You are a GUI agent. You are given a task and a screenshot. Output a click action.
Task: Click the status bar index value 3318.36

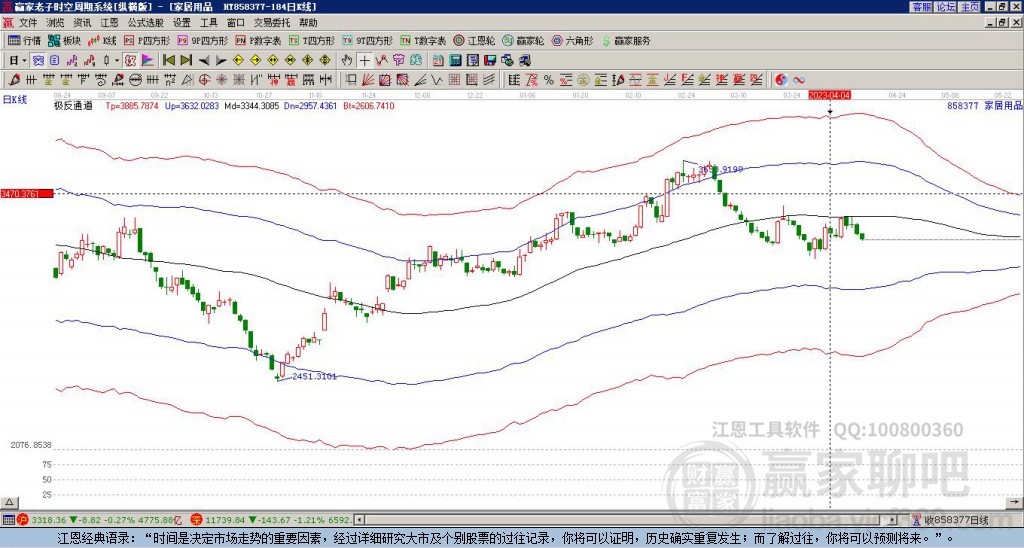pyautogui.click(x=49, y=520)
